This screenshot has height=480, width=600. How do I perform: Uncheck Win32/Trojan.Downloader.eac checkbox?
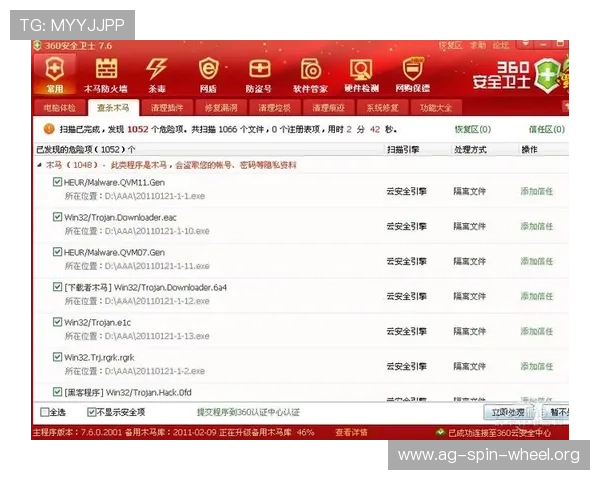(57, 217)
